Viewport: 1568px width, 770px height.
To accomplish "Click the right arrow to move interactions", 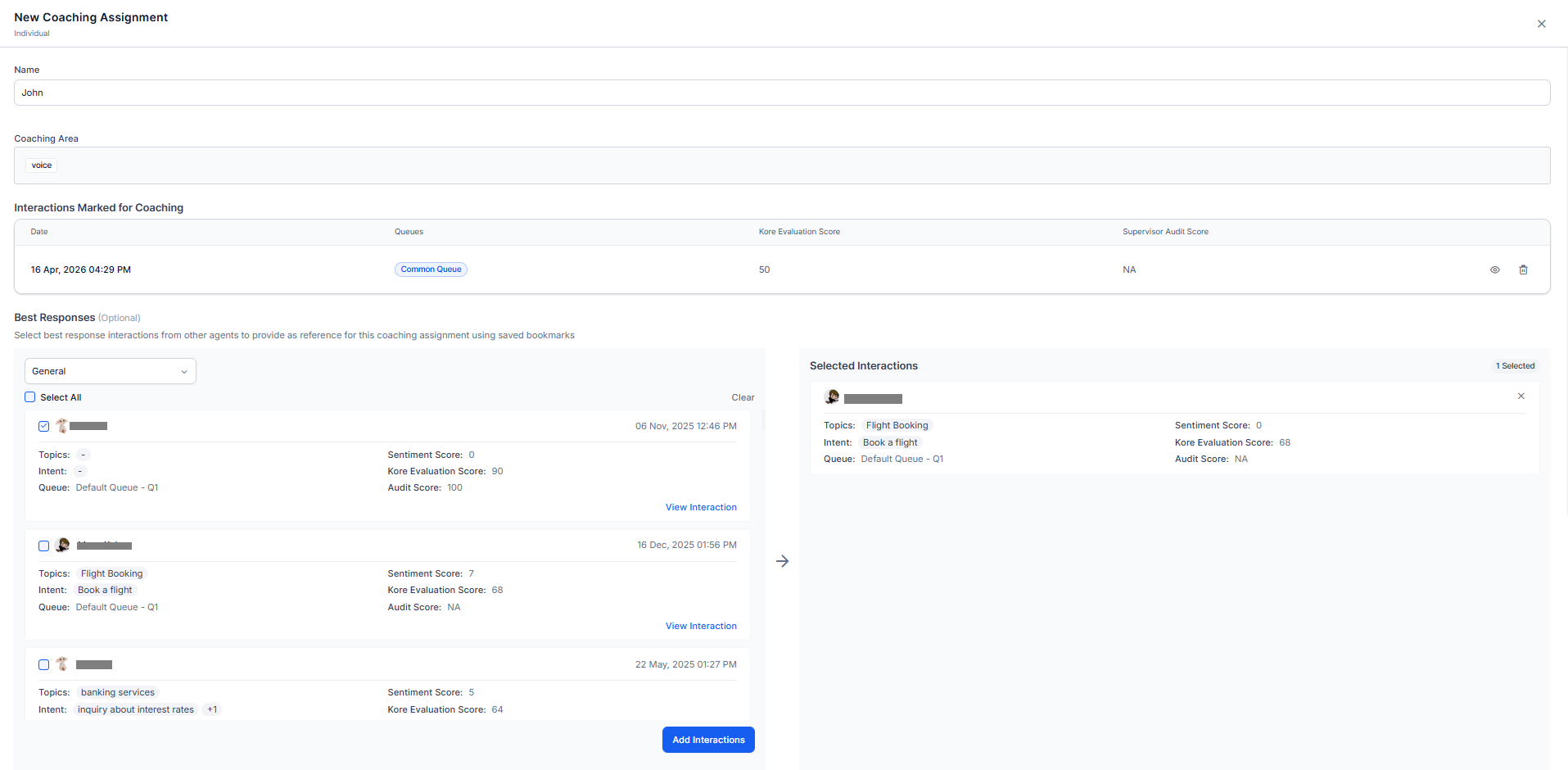I will pos(782,561).
